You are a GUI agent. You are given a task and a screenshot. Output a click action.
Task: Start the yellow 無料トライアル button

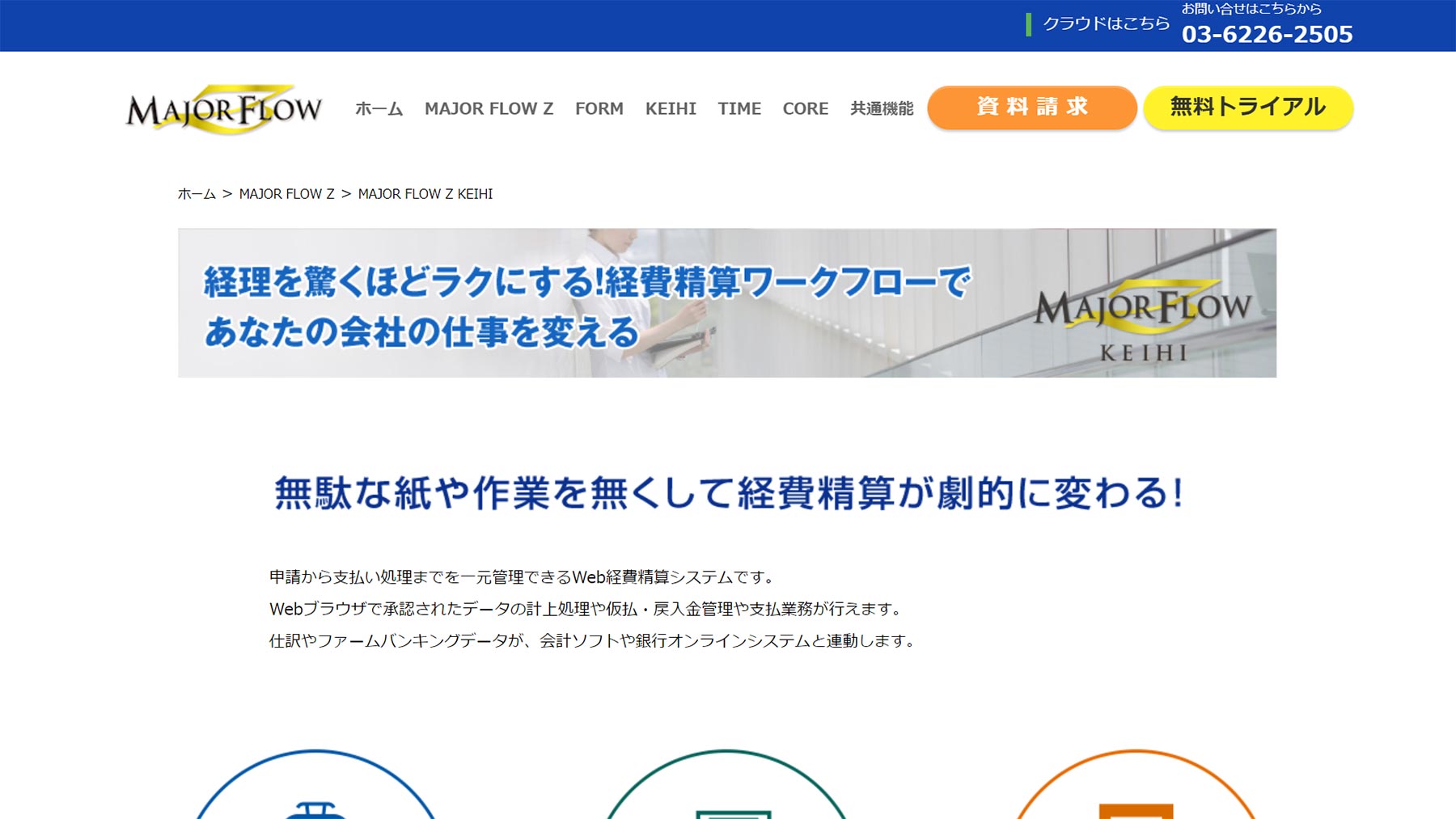pyautogui.click(x=1248, y=108)
